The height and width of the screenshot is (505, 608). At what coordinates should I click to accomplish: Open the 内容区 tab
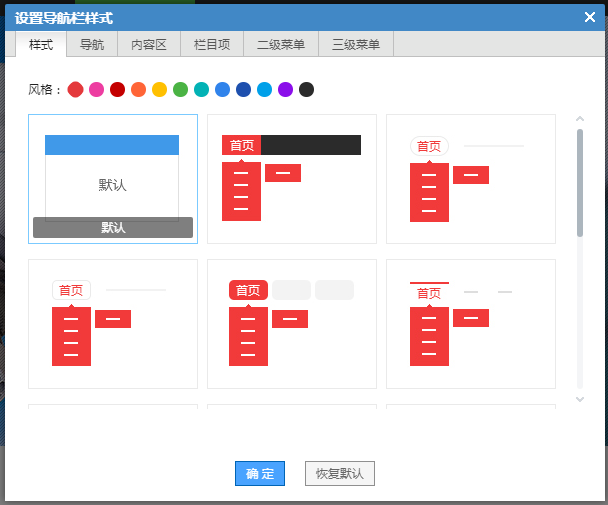coord(149,44)
